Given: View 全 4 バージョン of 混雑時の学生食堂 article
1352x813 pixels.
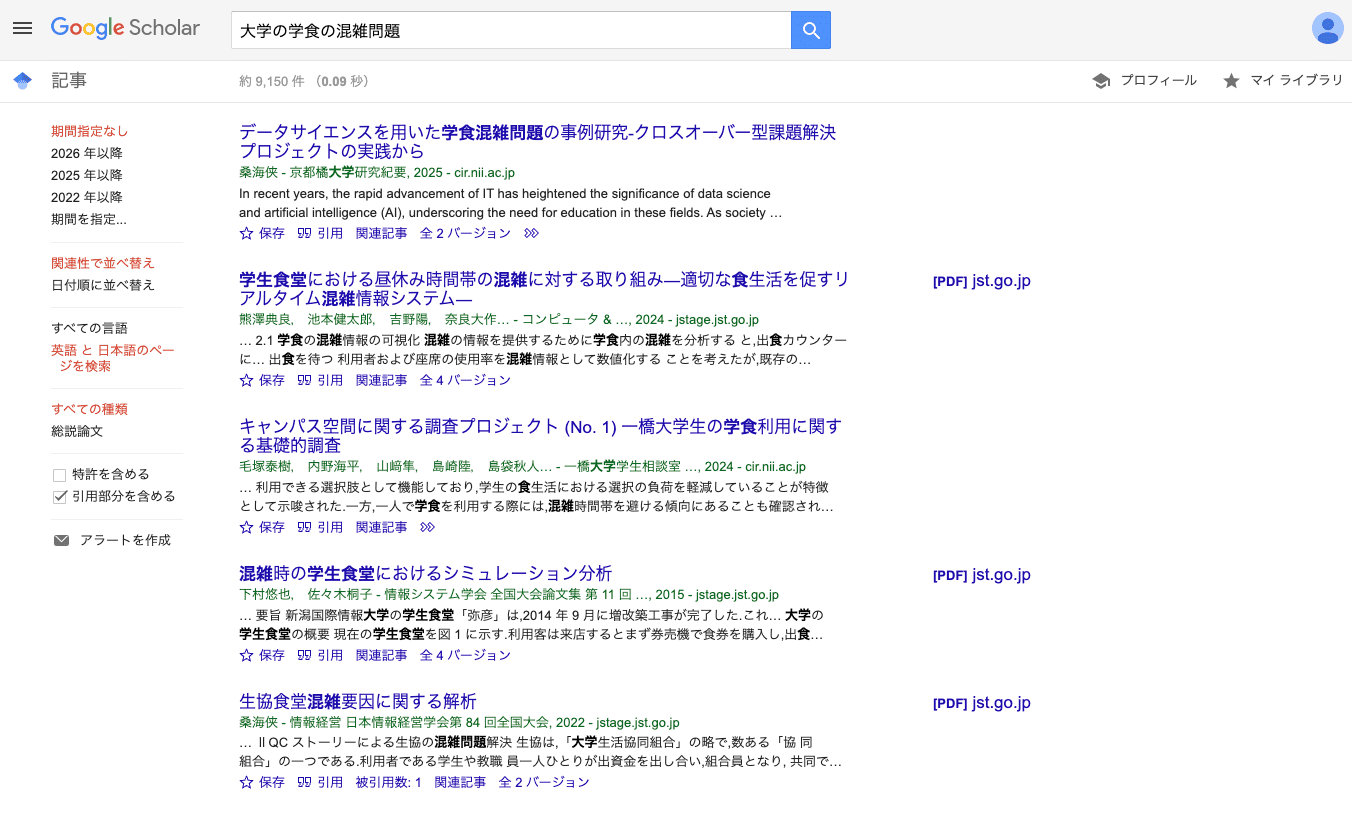Looking at the screenshot, I should pos(465,655).
